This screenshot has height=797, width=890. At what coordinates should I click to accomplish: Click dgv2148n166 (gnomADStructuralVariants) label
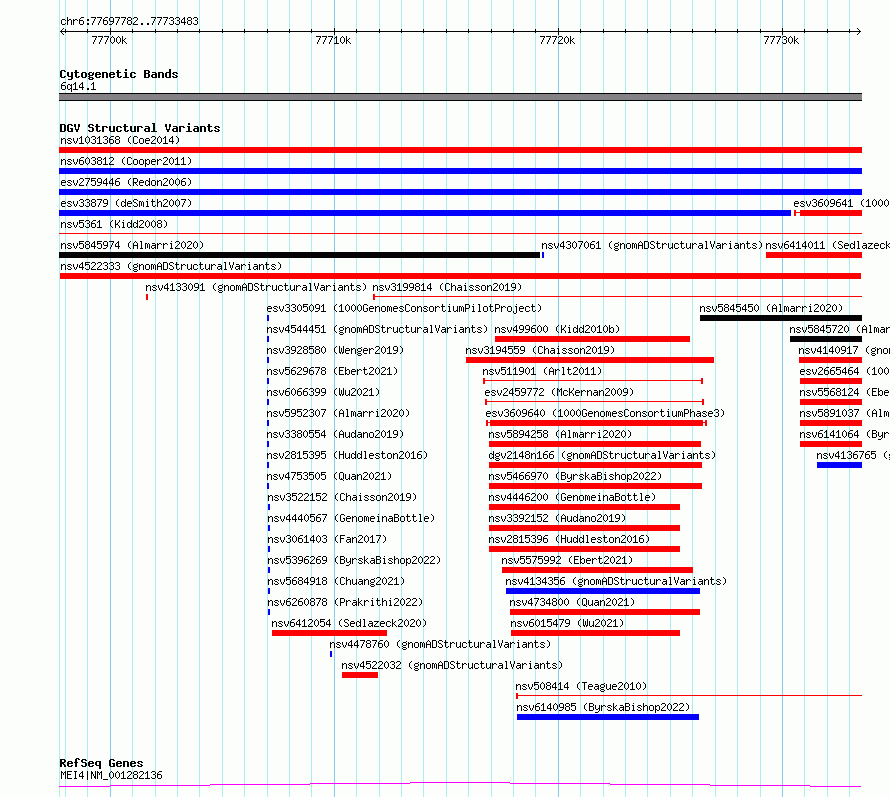click(602, 455)
